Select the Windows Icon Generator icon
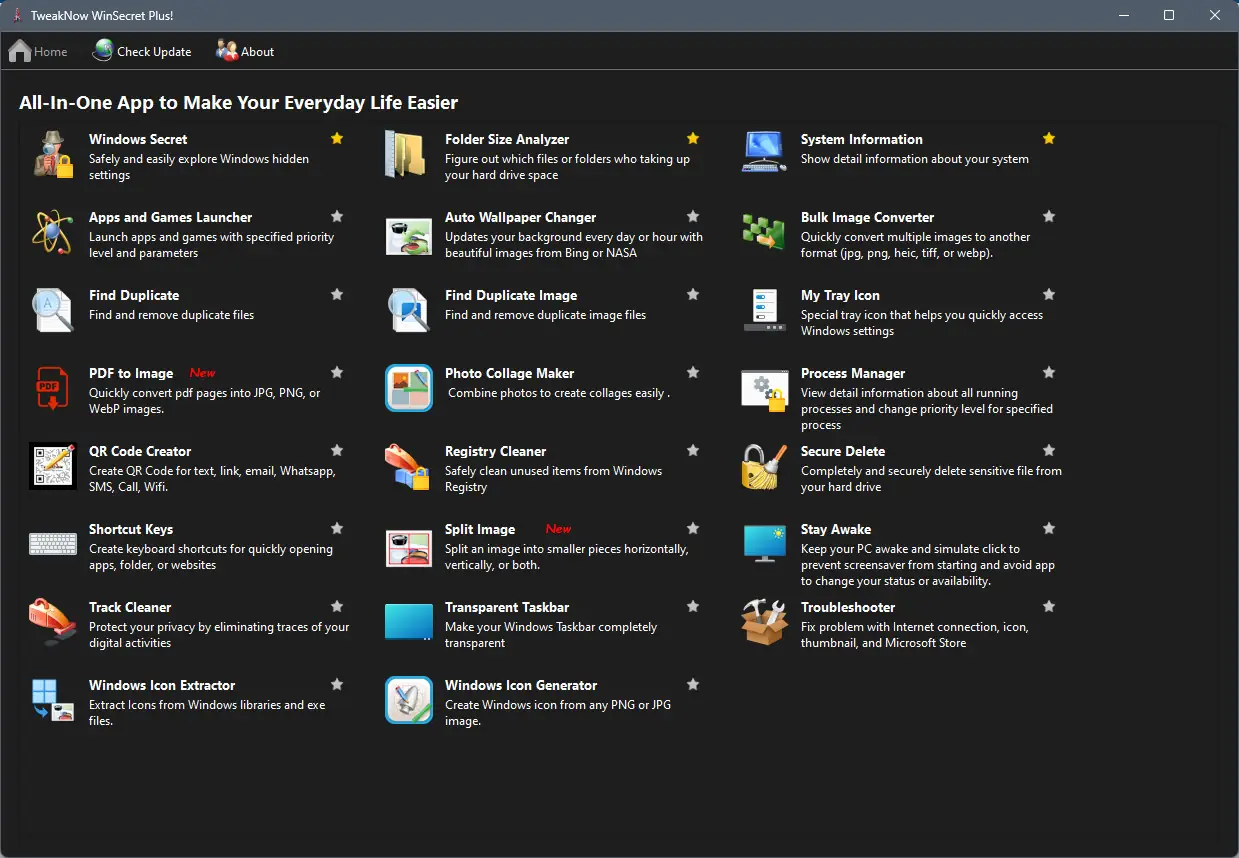Viewport: 1239px width, 858px height. (x=408, y=700)
